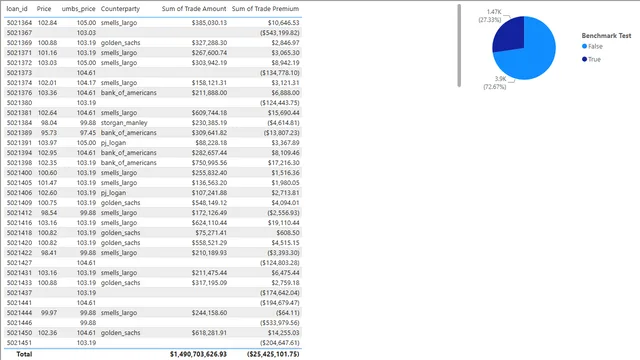Screen dimensions: 640x360
Task: Sort by Sum of Trade Premium header
Action: pyautogui.click(x=265, y=9)
